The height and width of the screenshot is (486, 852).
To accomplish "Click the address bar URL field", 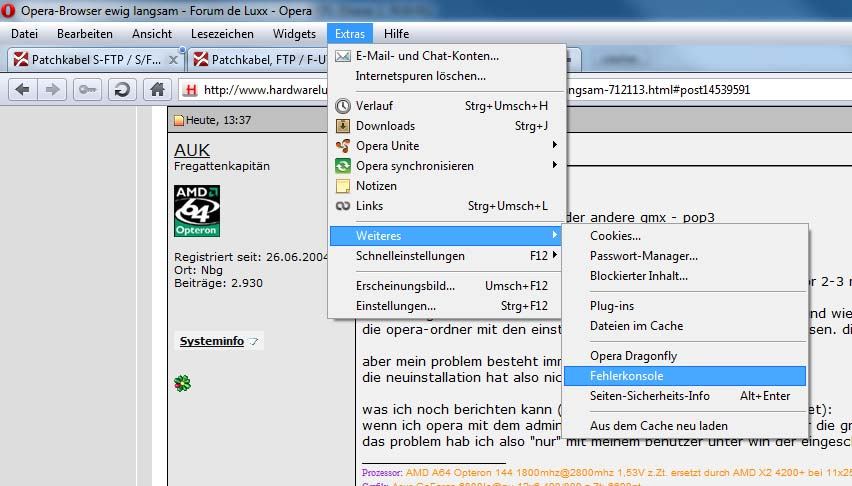I will tap(515, 90).
